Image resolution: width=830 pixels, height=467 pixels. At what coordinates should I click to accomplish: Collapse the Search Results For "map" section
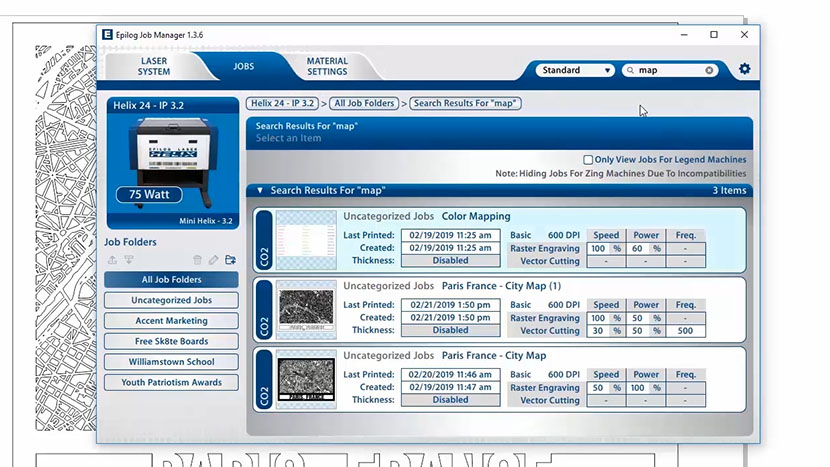(x=260, y=190)
